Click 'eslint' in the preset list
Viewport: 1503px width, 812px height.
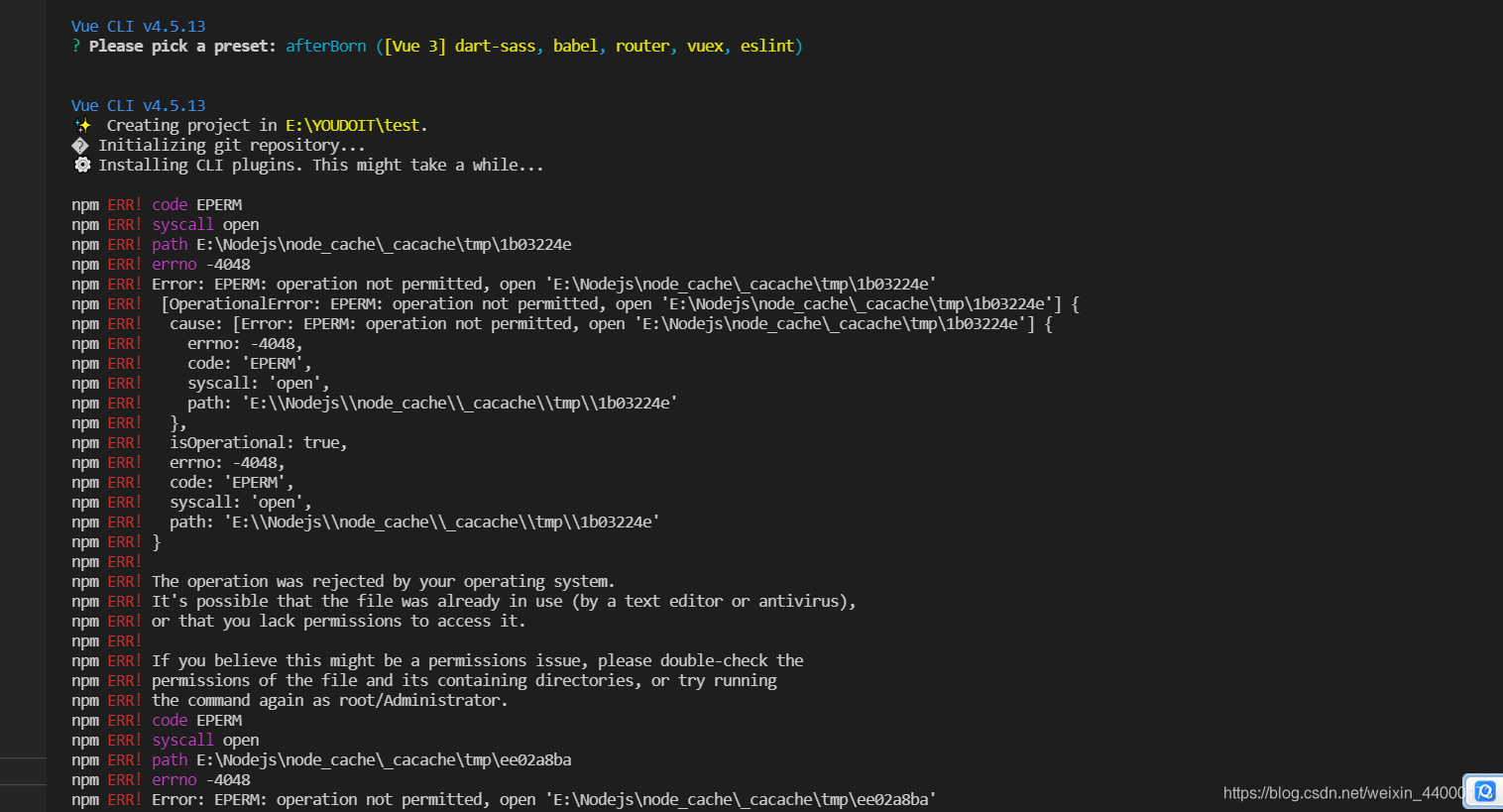click(x=767, y=46)
